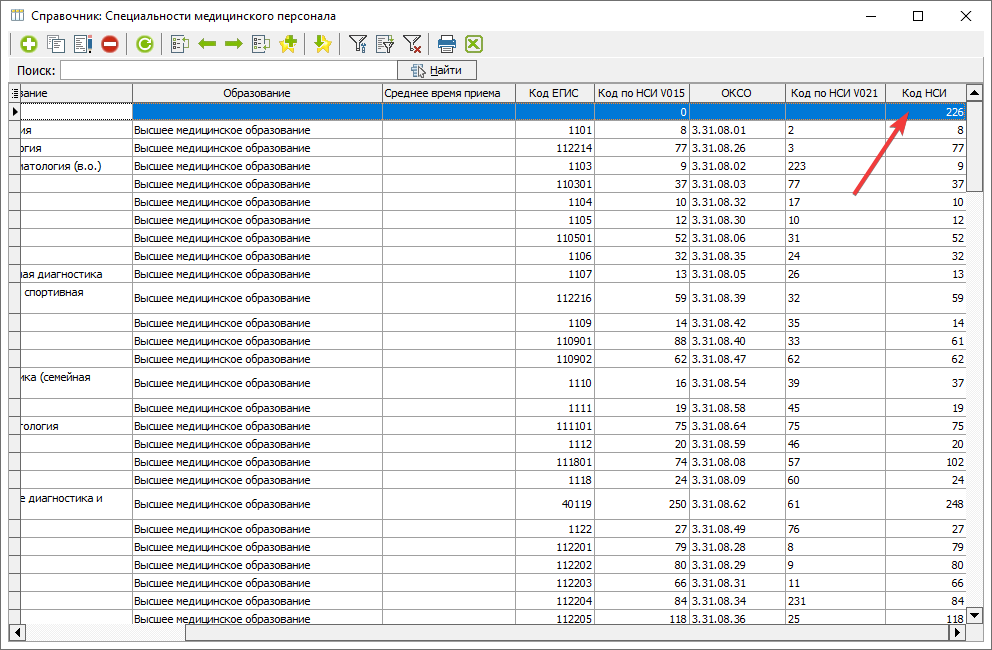Screen dimensions: 992x650
Task: Click the horizontal scrollbar thumb
Action: pyautogui.click(x=567, y=632)
